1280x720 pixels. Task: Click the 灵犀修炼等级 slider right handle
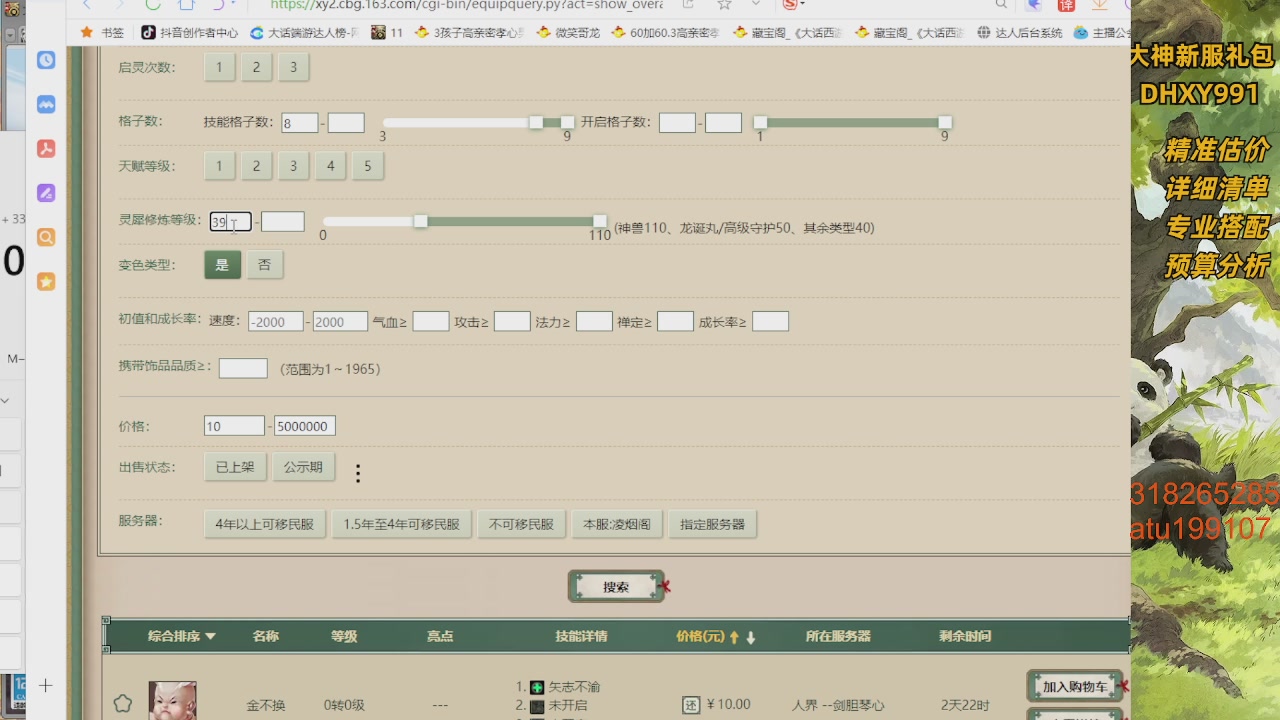pos(599,221)
